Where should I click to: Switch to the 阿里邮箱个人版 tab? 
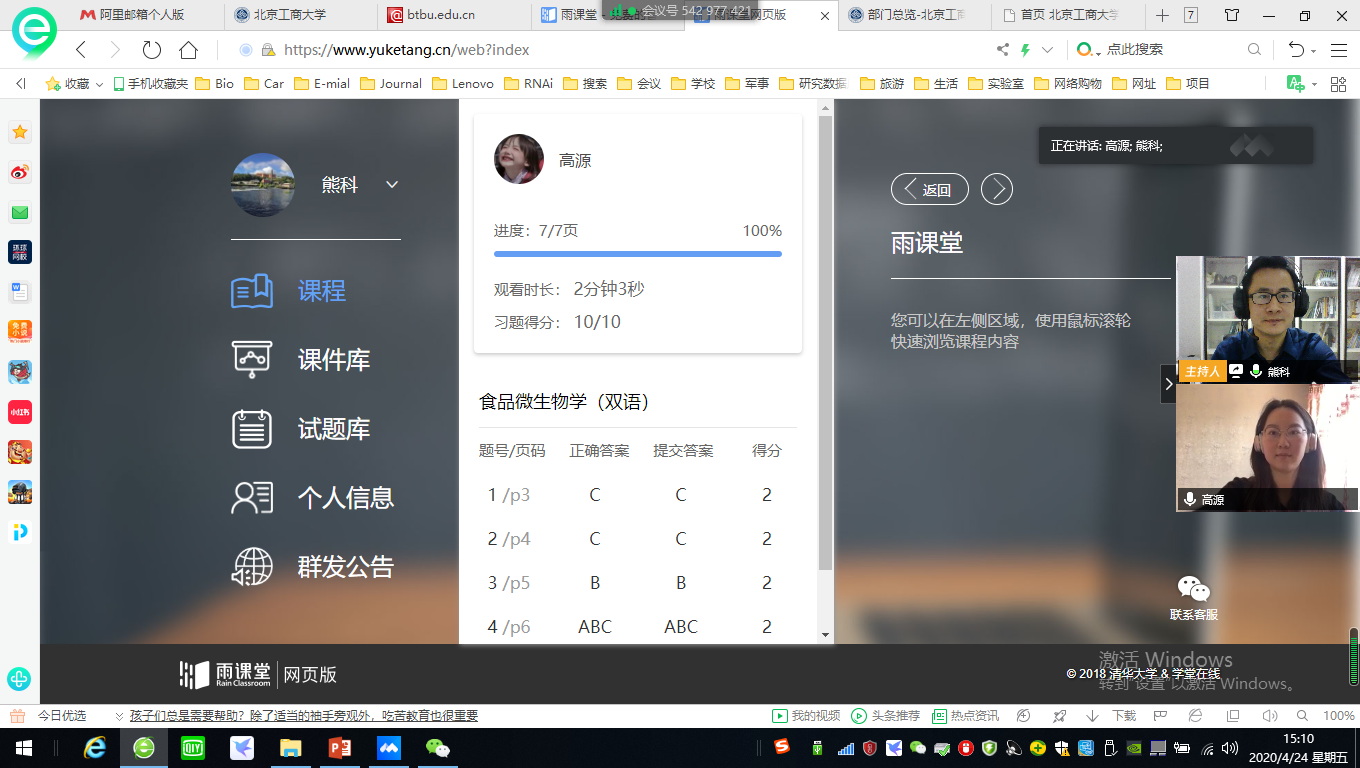click(140, 15)
